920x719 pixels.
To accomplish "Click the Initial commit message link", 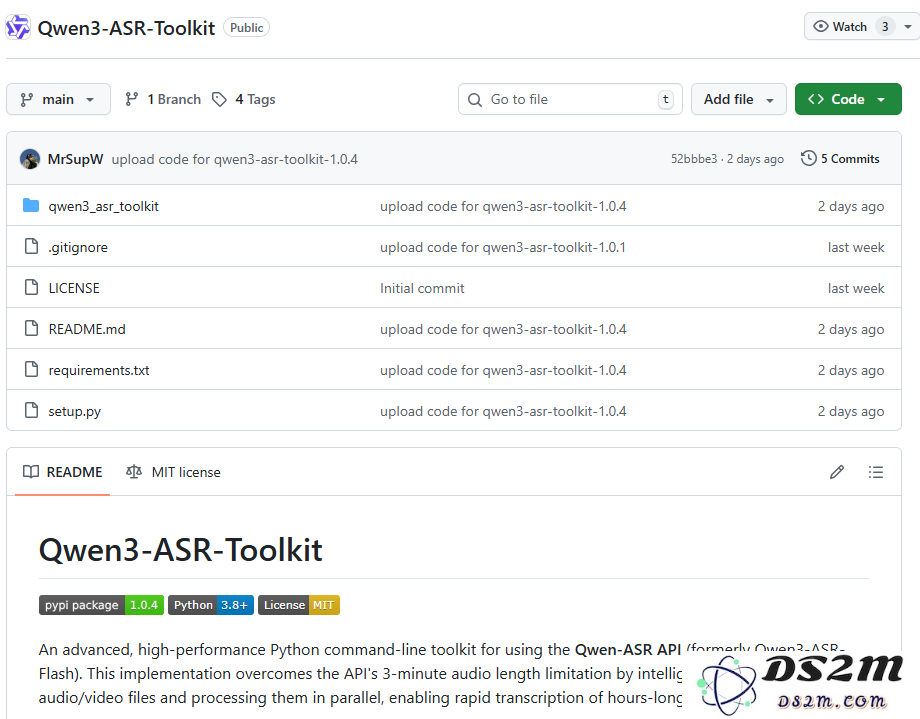I will tap(422, 287).
